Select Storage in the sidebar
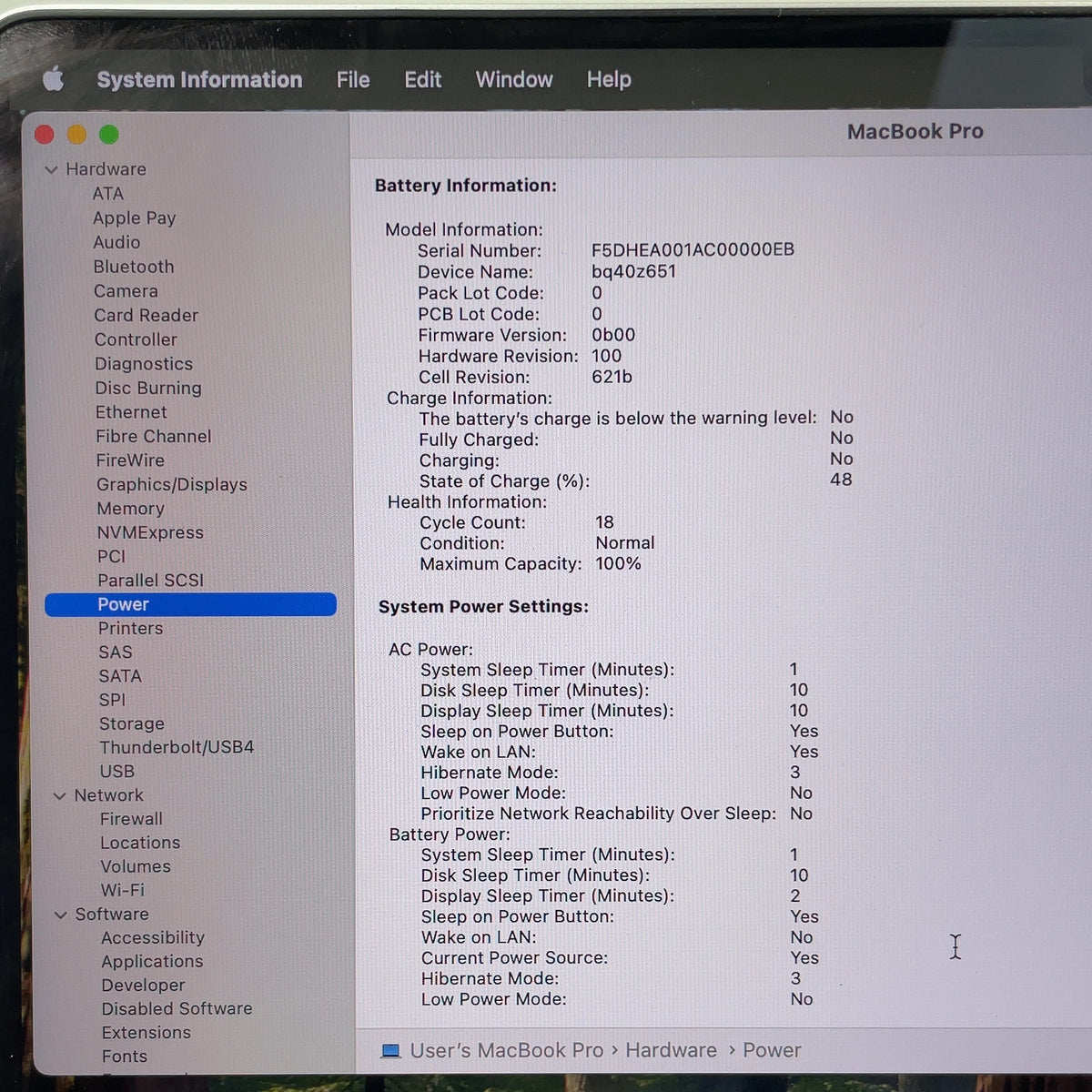Viewport: 1092px width, 1092px height. tap(132, 723)
